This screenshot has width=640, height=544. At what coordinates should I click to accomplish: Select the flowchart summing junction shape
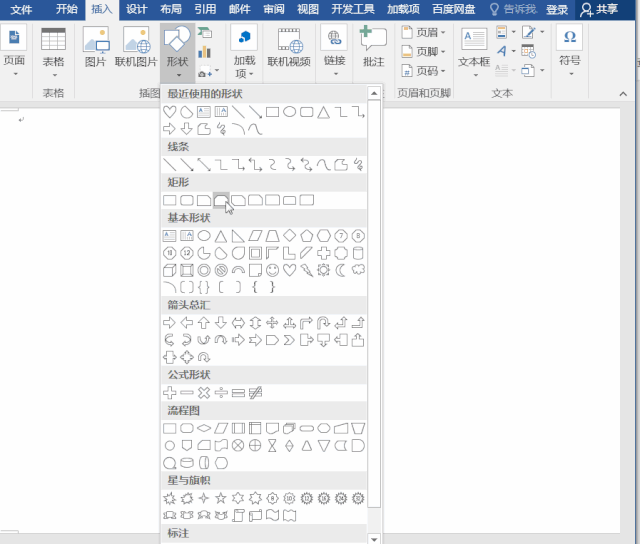tap(238, 446)
